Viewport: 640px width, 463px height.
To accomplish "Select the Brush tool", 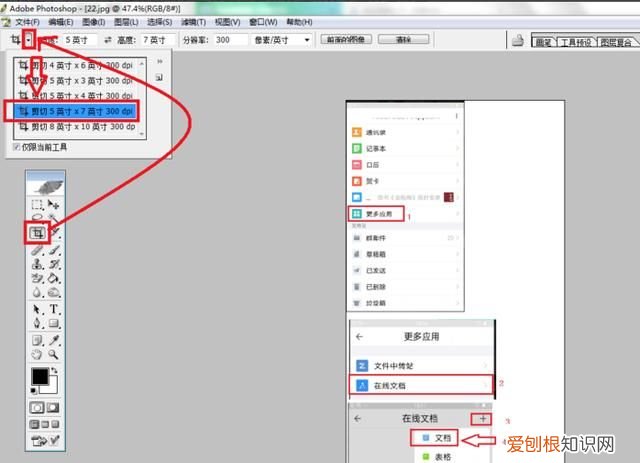I will coord(54,250).
